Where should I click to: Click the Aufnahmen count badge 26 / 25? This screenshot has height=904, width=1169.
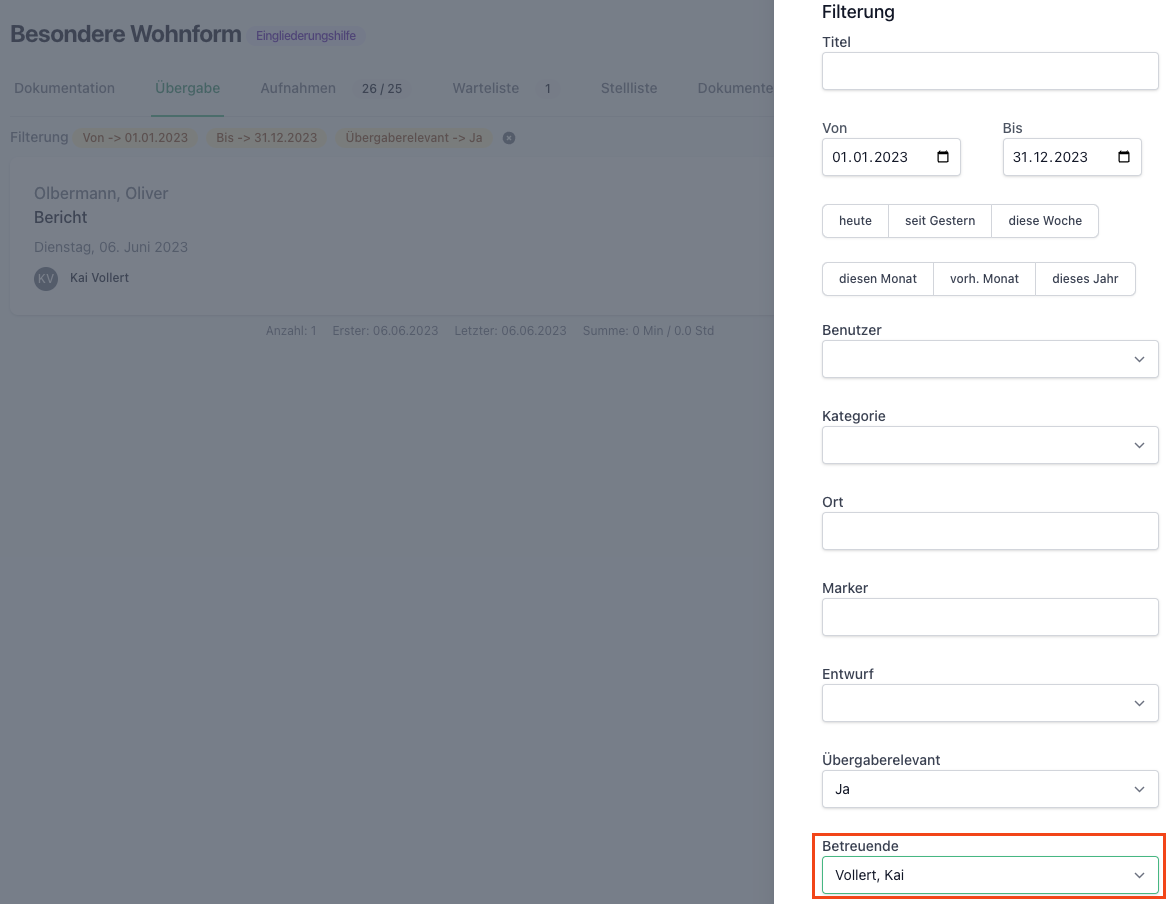click(382, 89)
